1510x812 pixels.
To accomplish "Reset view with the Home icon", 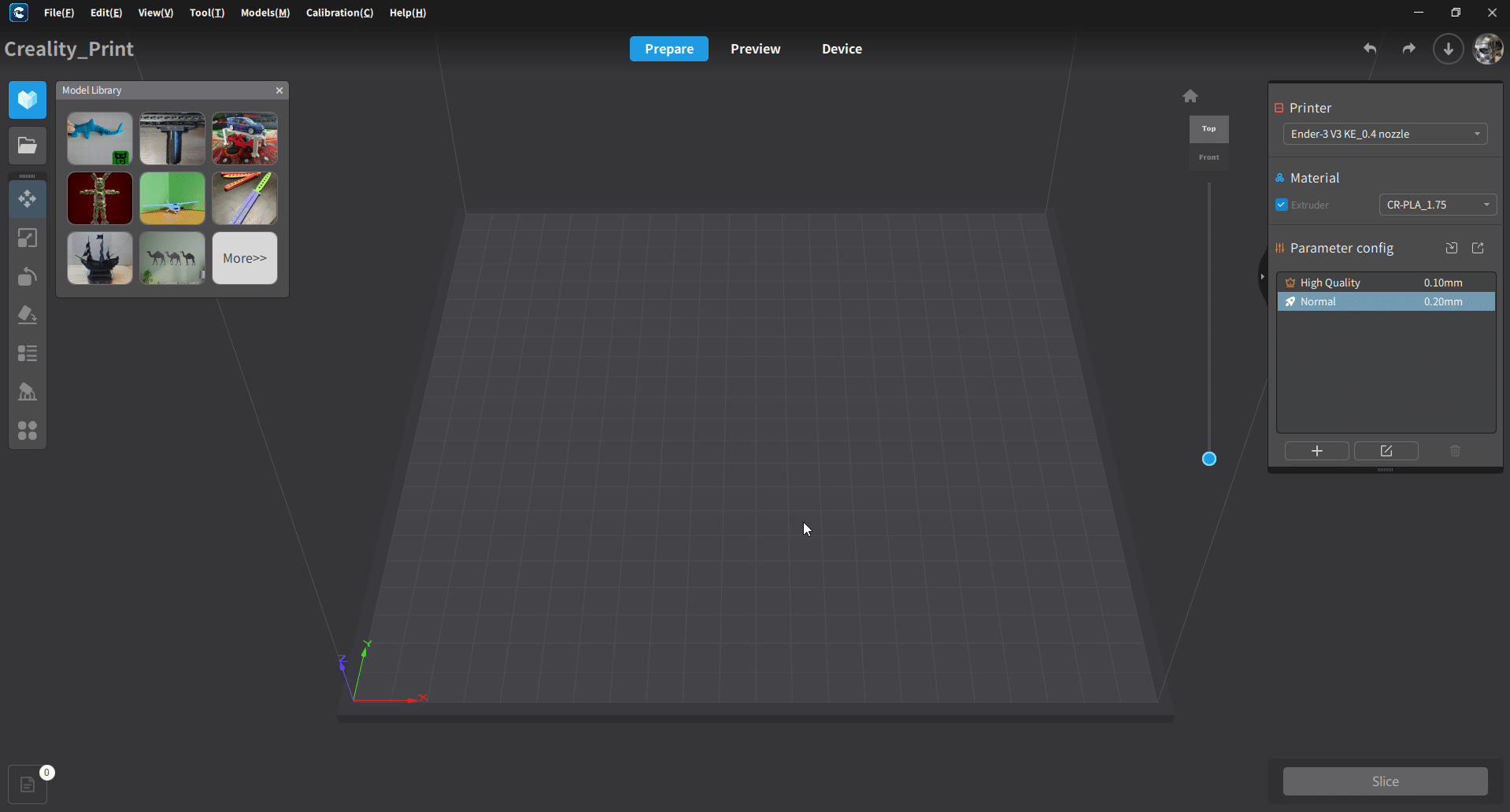I will pos(1190,96).
